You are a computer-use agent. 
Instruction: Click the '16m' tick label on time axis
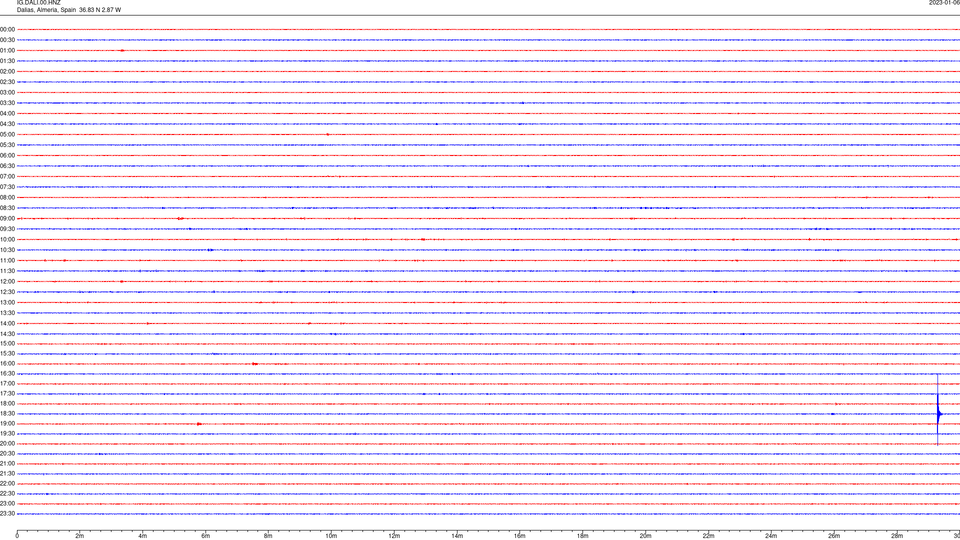click(520, 536)
